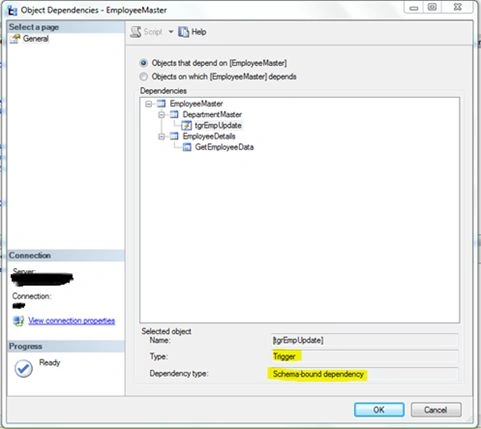Select tgrEmpUpdate in the dependencies tree
Viewport: 481px width, 429px height.
(218, 126)
